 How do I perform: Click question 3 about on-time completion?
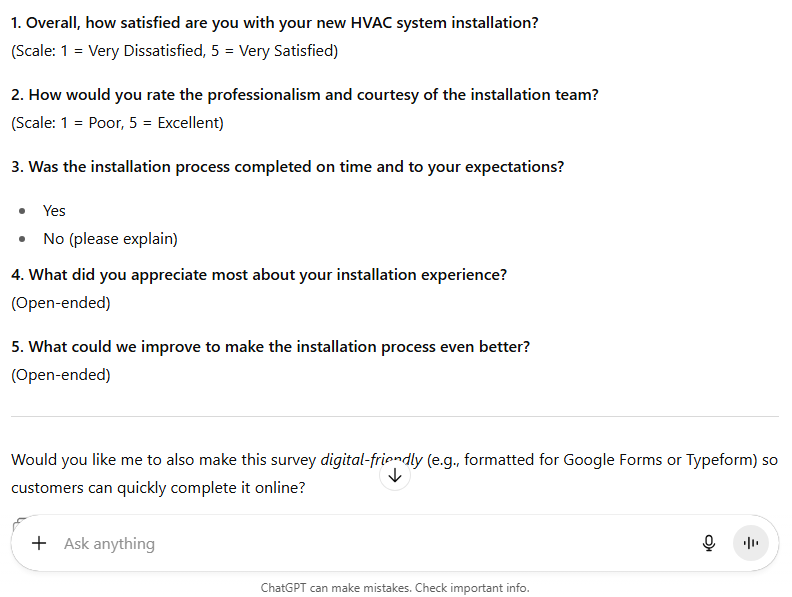coord(287,167)
